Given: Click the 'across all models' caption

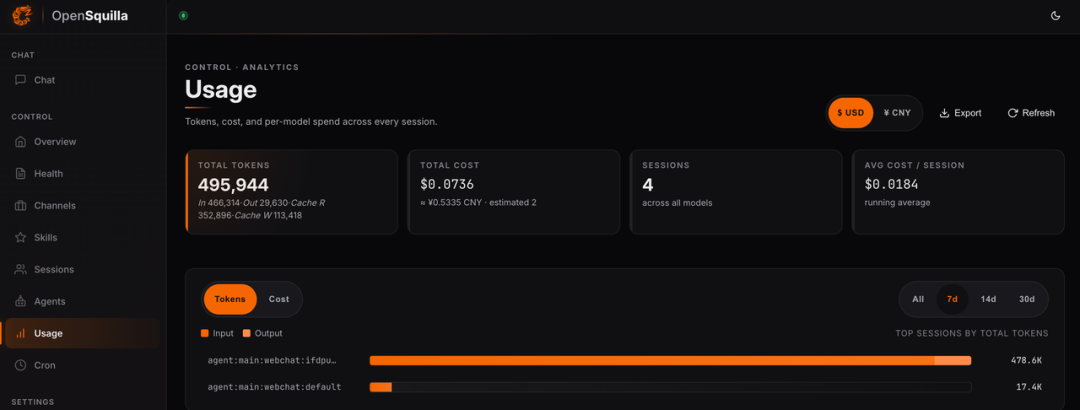Looking at the screenshot, I should tap(676, 203).
